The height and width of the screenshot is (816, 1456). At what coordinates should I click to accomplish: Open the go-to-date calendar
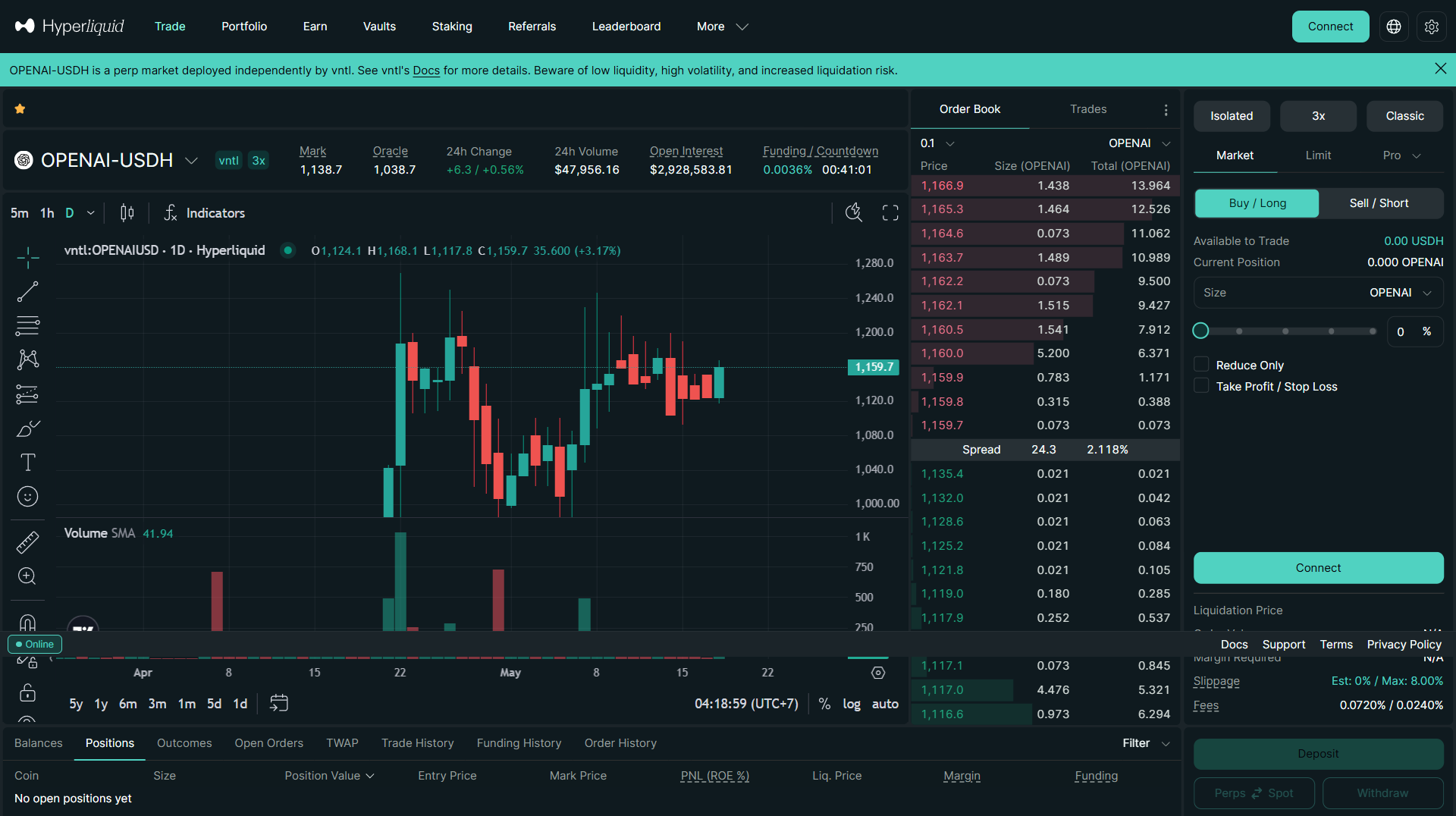tap(278, 704)
